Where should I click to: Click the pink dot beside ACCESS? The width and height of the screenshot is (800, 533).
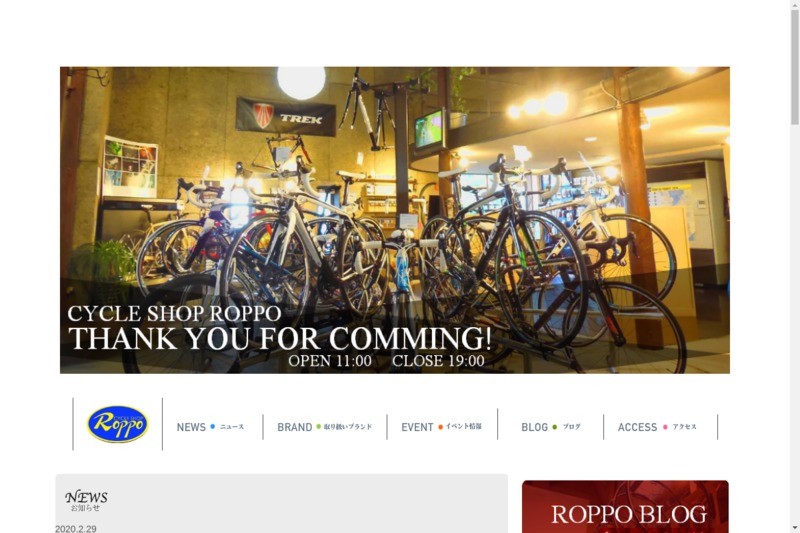[x=665, y=427]
